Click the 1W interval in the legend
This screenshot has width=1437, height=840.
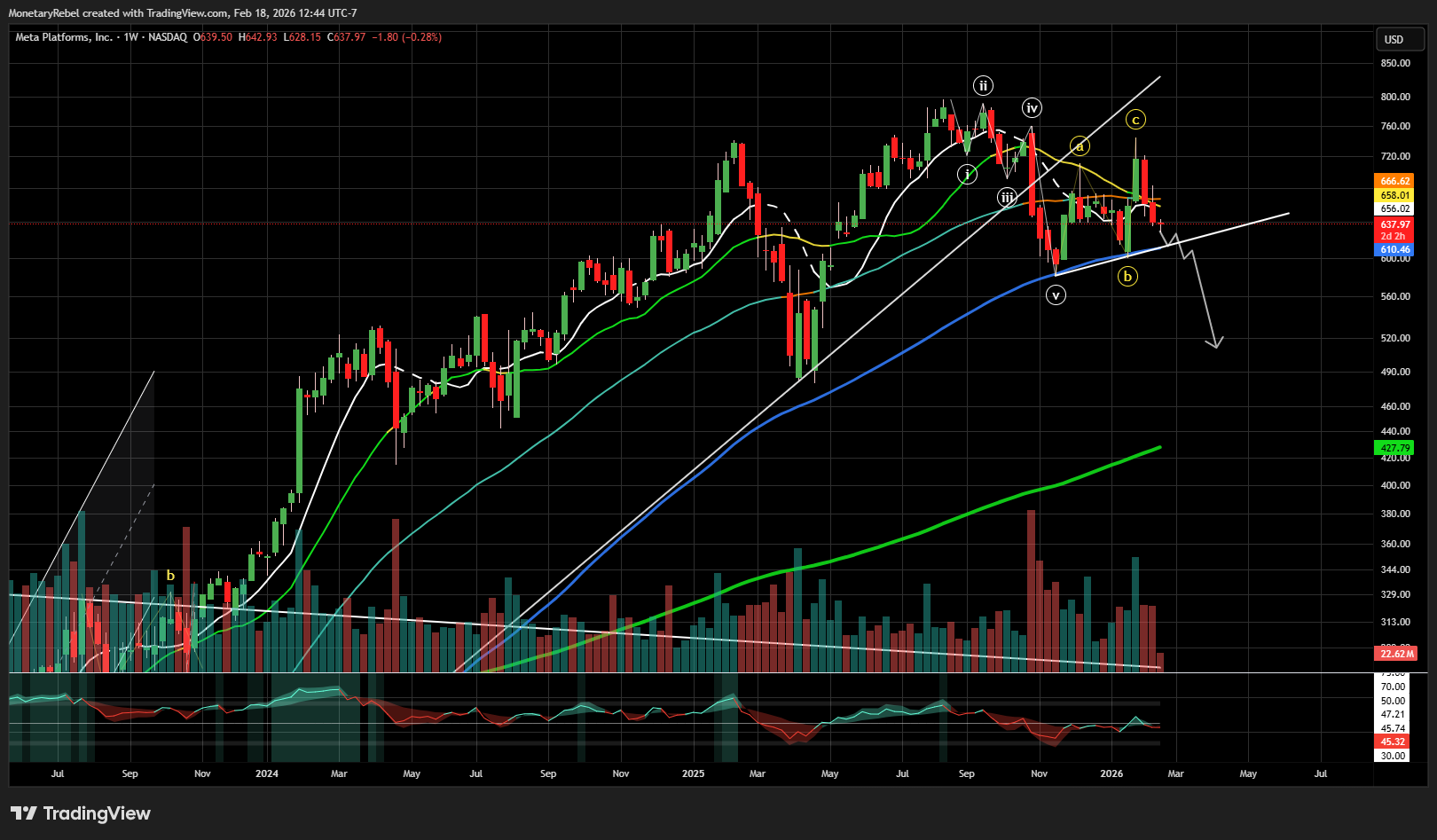point(131,37)
